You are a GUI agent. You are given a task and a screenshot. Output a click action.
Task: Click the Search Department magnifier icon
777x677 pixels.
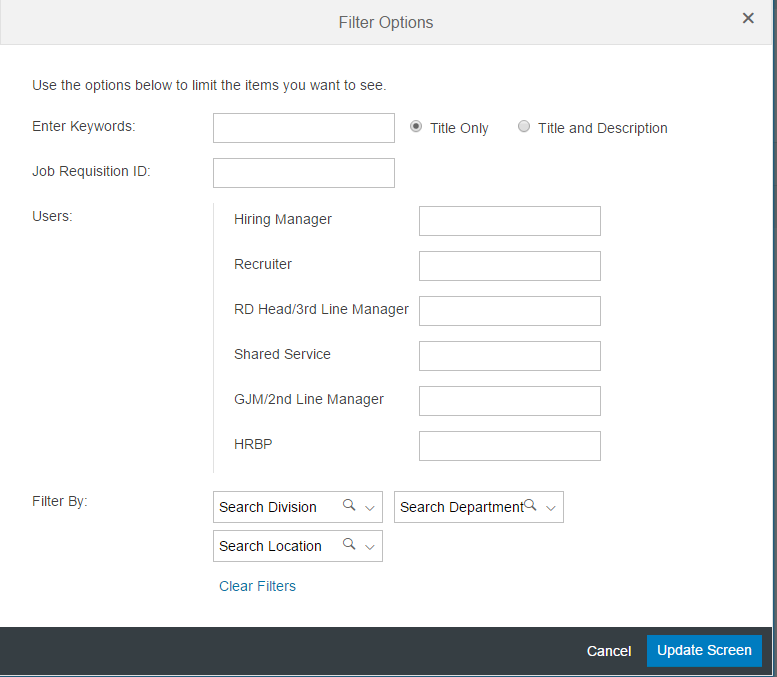tap(530, 505)
